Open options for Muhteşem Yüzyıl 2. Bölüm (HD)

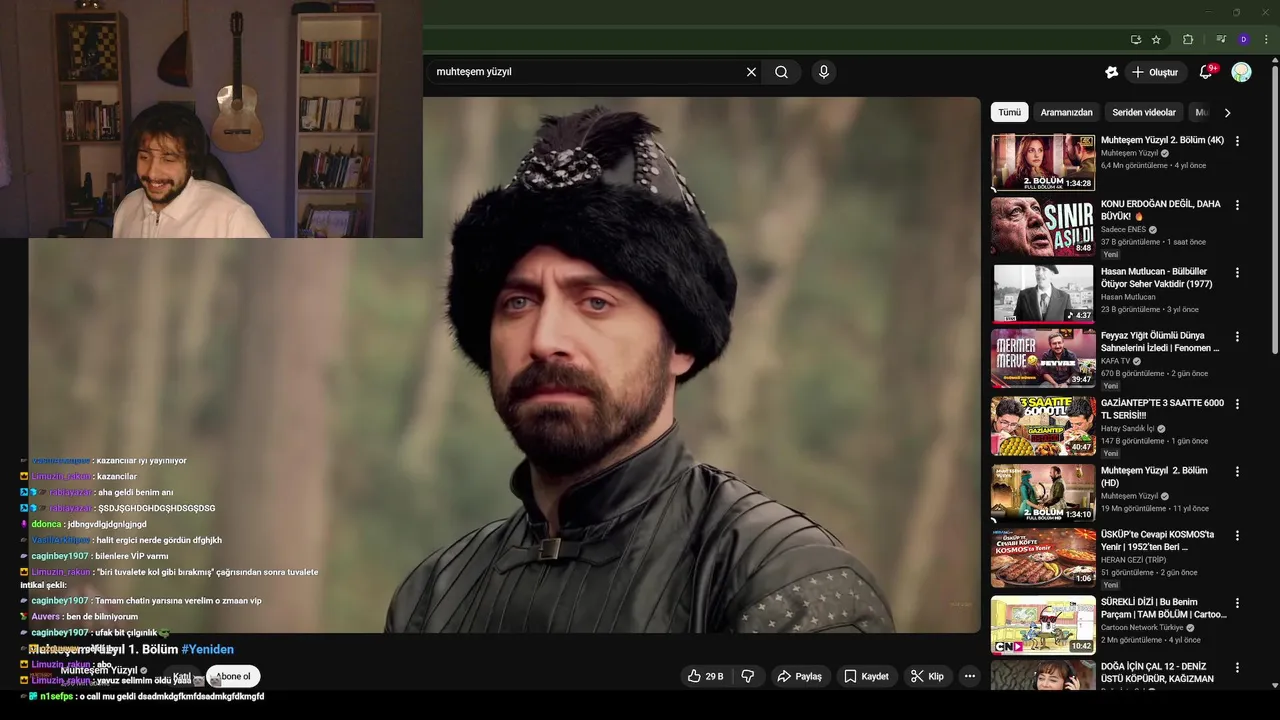(x=1237, y=471)
